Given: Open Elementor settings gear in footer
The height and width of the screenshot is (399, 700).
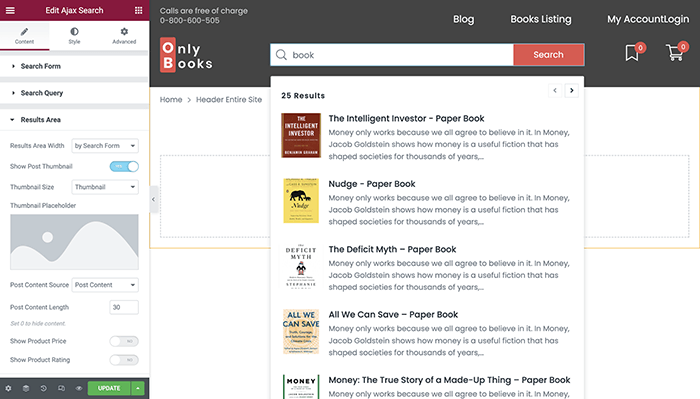Looking at the screenshot, I should (x=8, y=388).
